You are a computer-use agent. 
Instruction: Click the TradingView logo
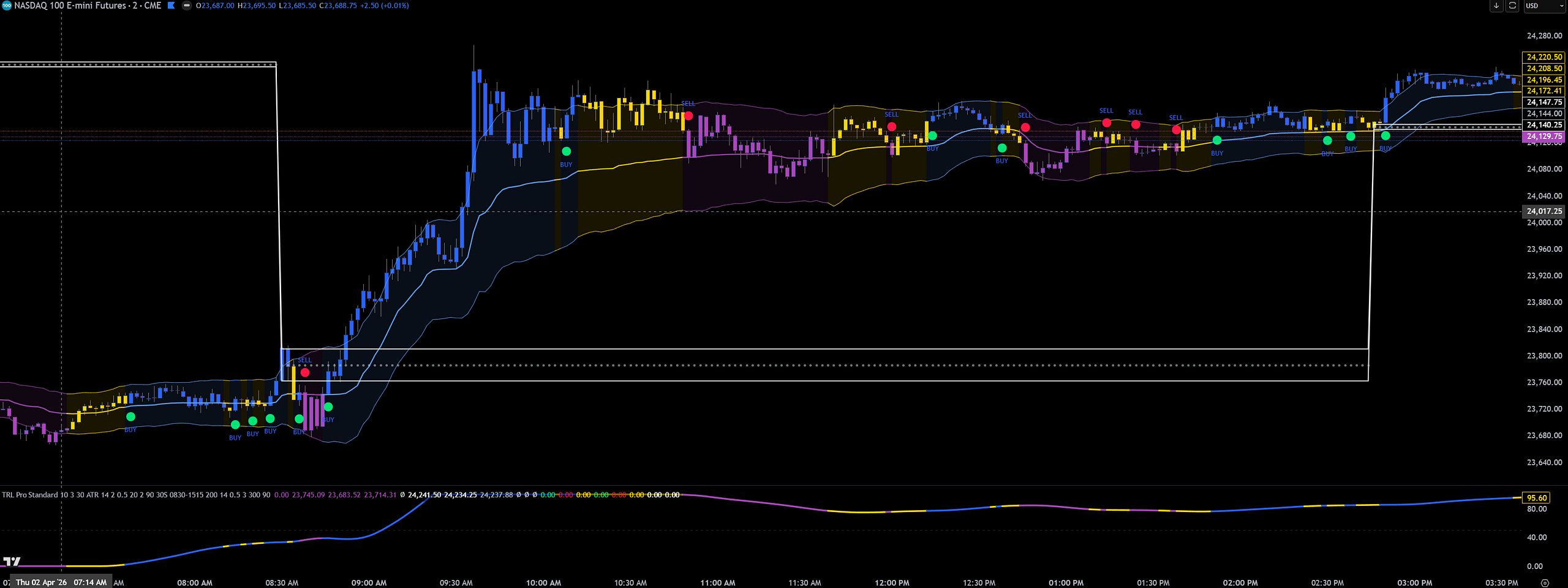(x=12, y=561)
